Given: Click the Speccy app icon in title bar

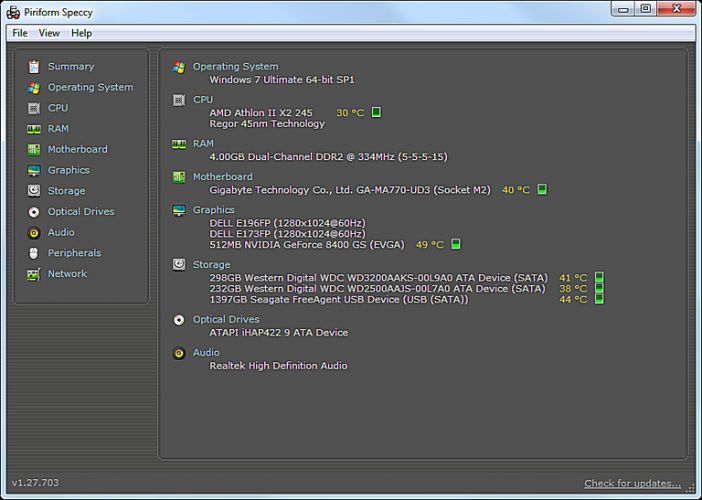Looking at the screenshot, I should [x=13, y=12].
